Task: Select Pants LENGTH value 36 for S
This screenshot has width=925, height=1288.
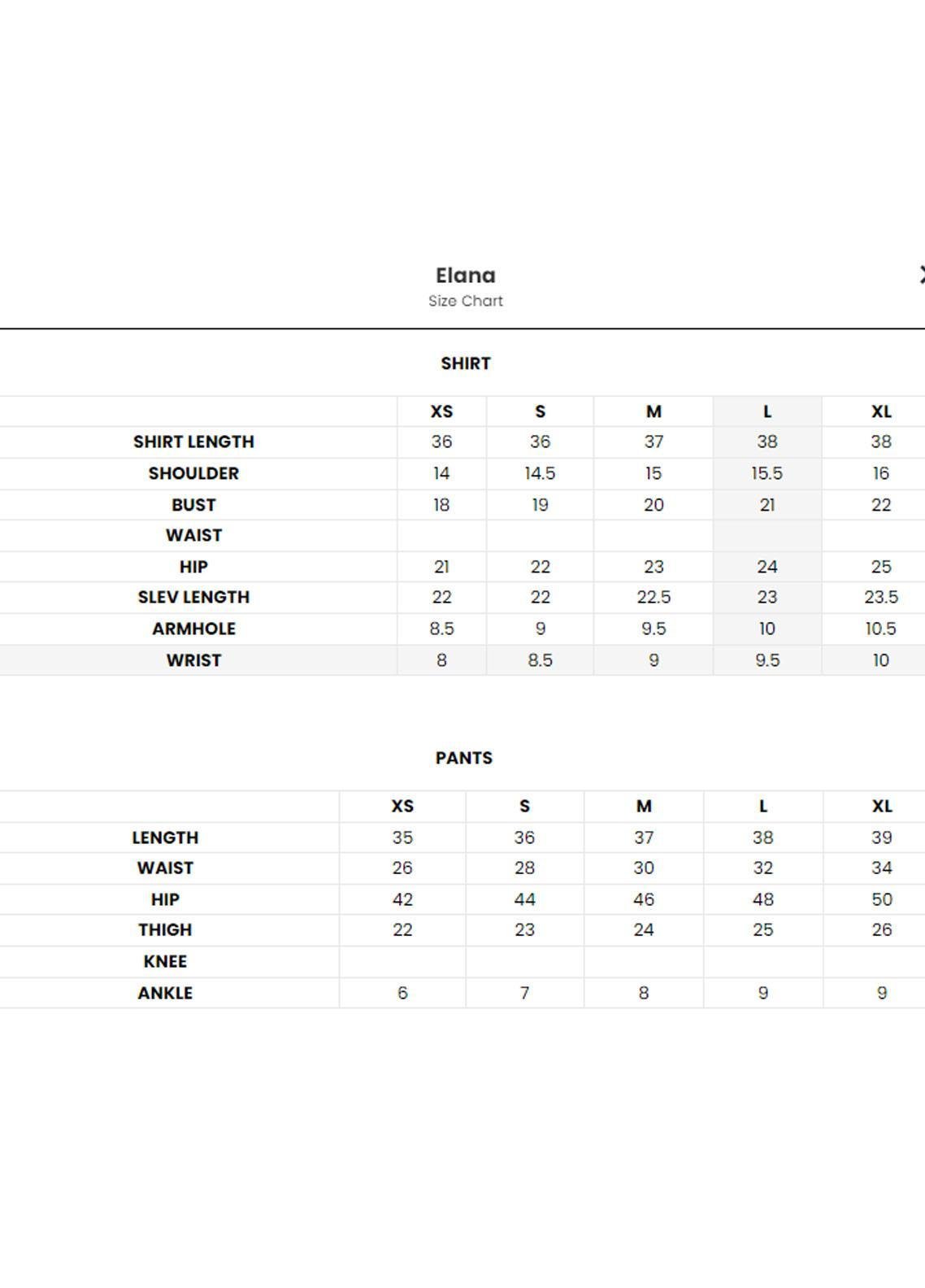Action: pyautogui.click(x=524, y=838)
